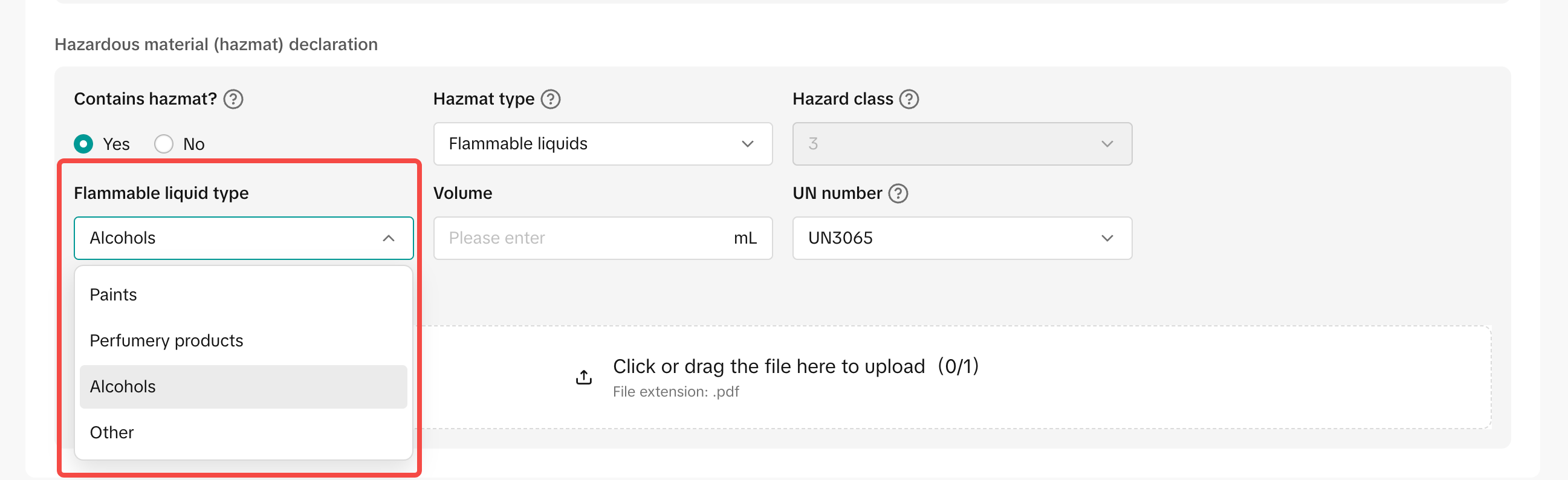Click help icon beside UN number

(898, 193)
